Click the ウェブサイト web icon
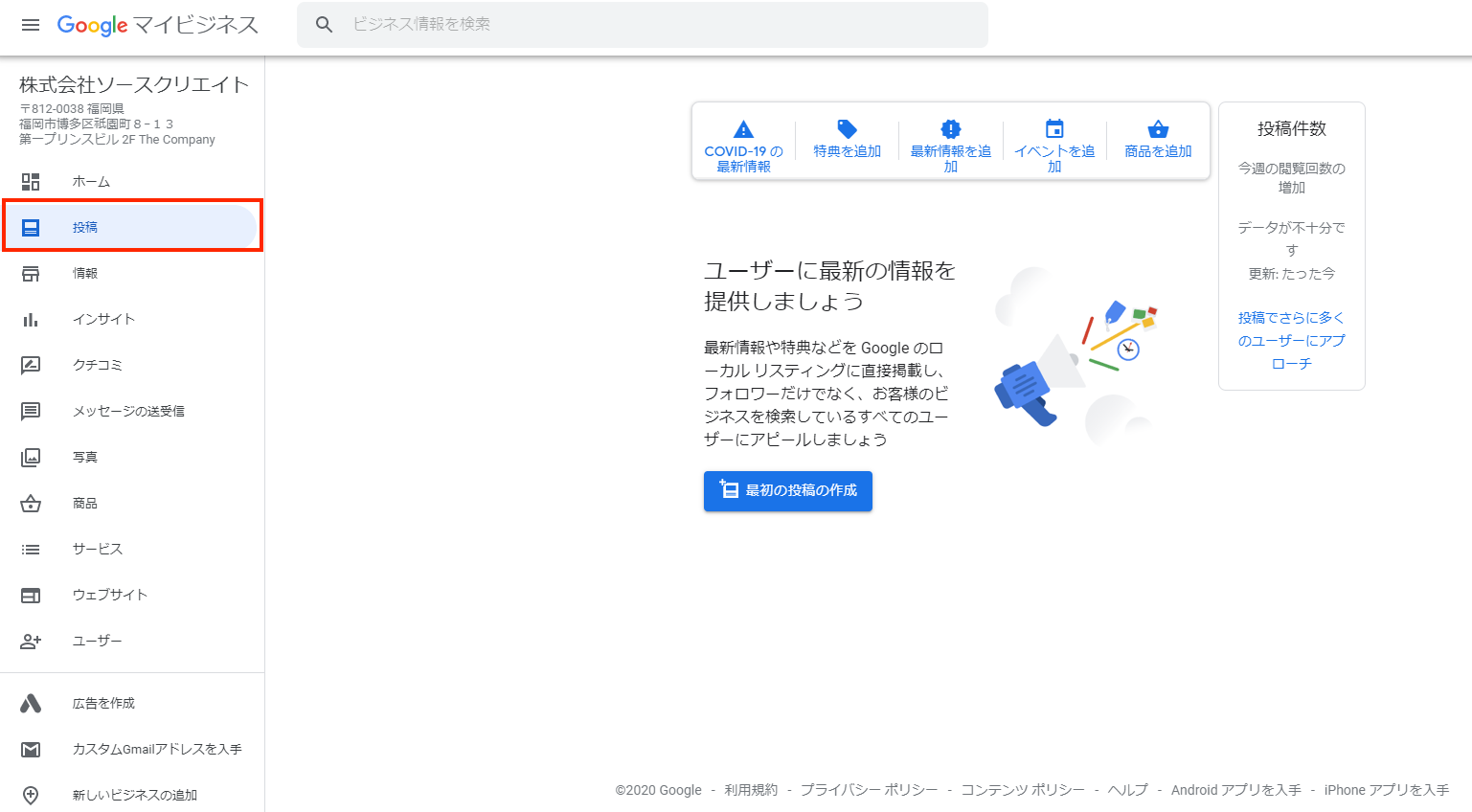Viewport: 1472px width, 812px height. coord(31,596)
